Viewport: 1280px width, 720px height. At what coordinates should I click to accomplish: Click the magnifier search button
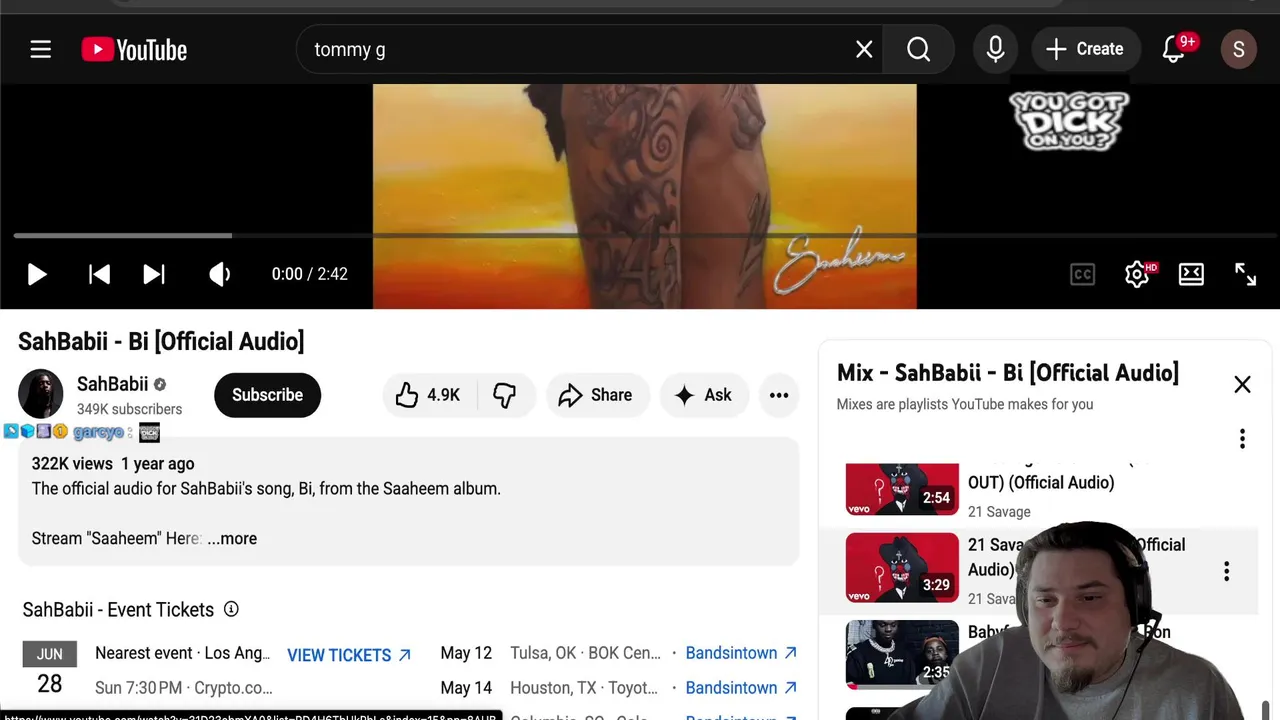click(x=918, y=49)
